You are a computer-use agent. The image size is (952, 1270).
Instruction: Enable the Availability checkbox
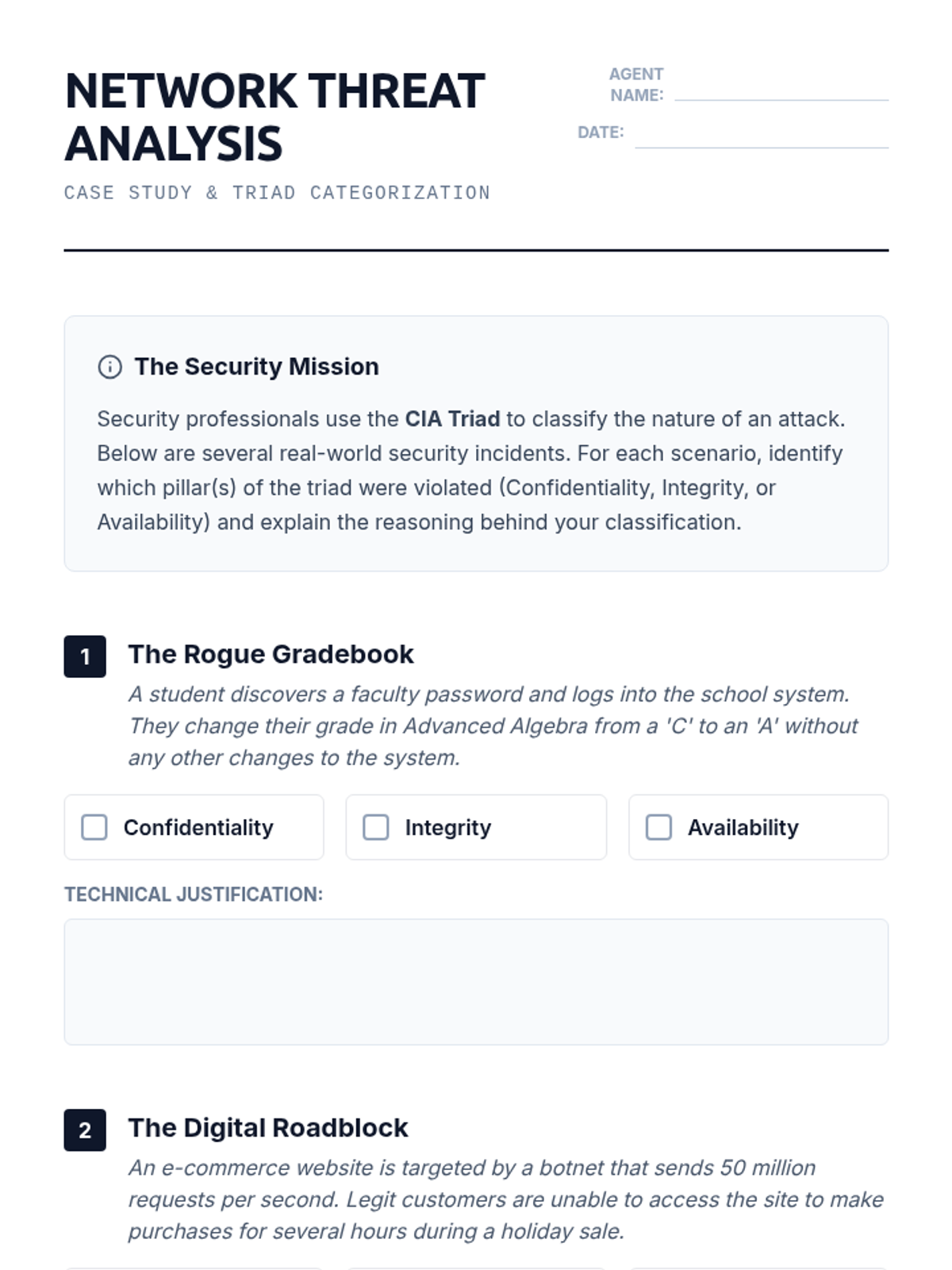point(658,827)
